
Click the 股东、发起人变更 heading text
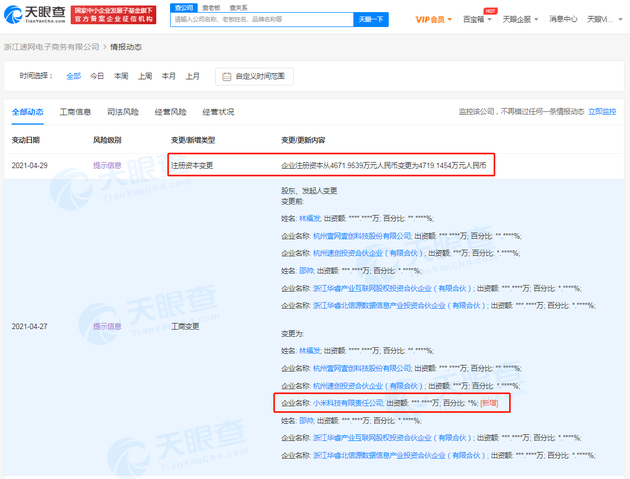pyautogui.click(x=309, y=191)
